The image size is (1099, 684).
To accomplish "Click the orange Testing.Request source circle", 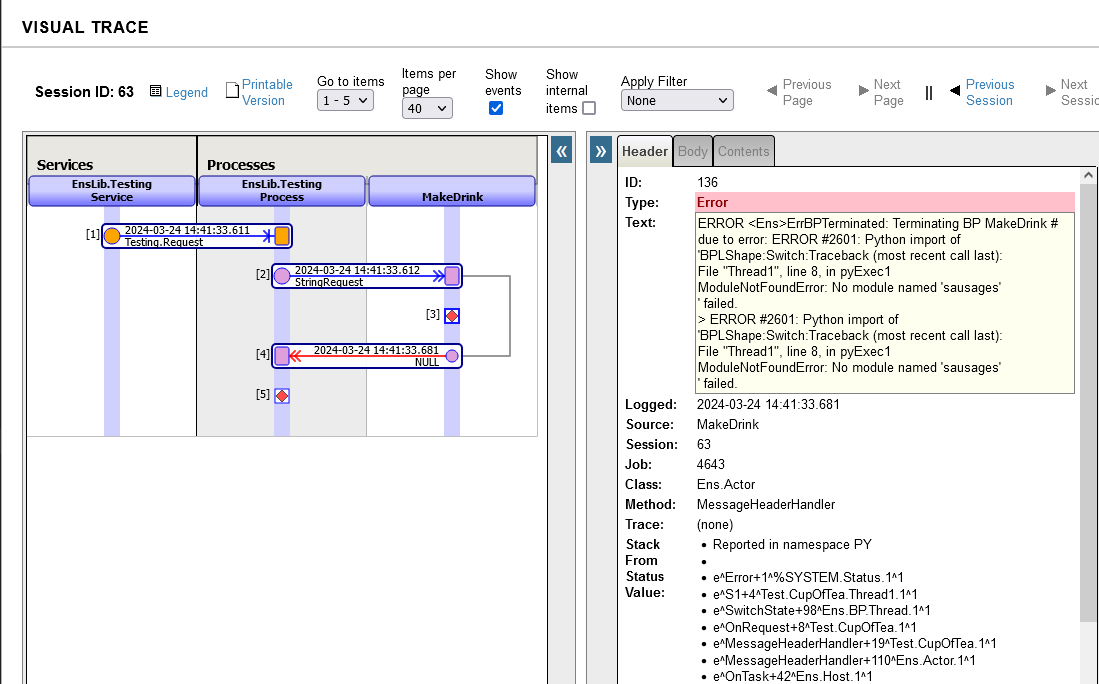I will (x=112, y=236).
